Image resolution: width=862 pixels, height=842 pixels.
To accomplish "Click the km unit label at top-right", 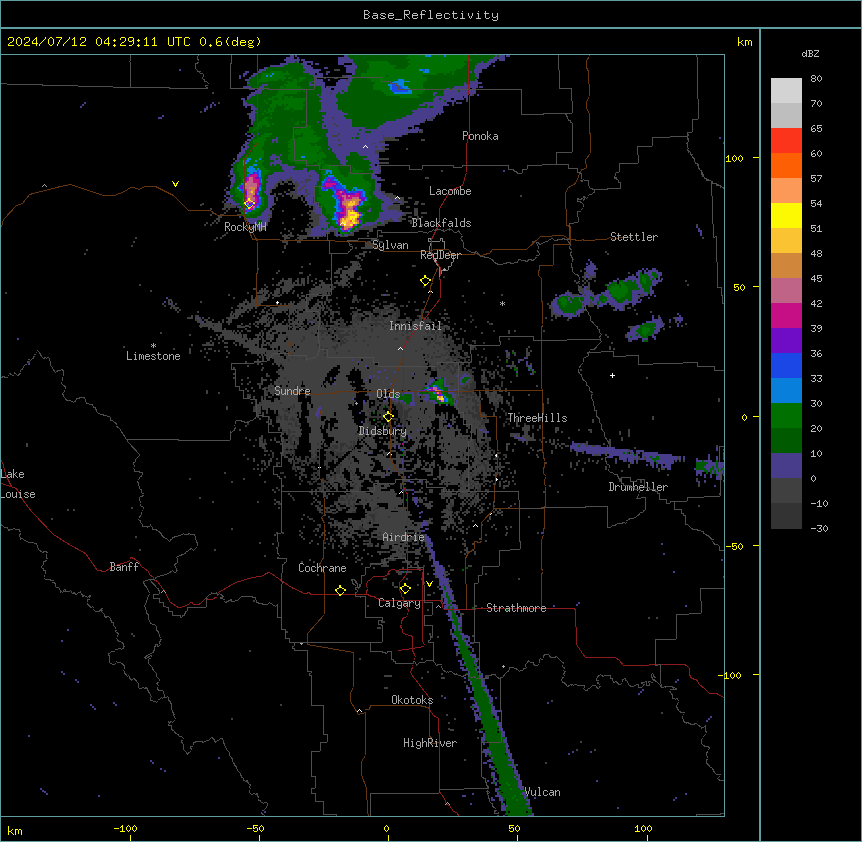I will click(x=745, y=42).
